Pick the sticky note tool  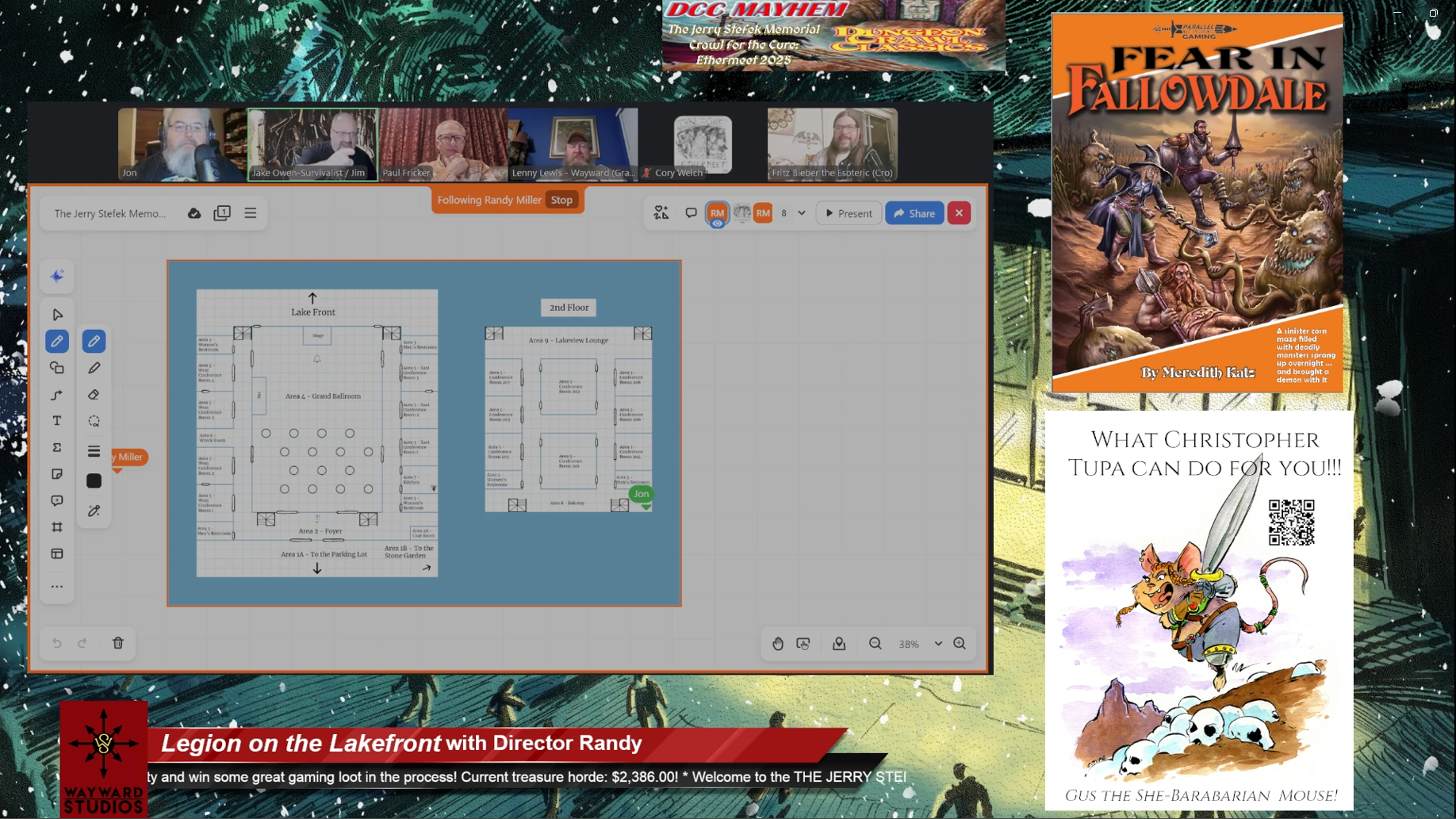(x=57, y=474)
